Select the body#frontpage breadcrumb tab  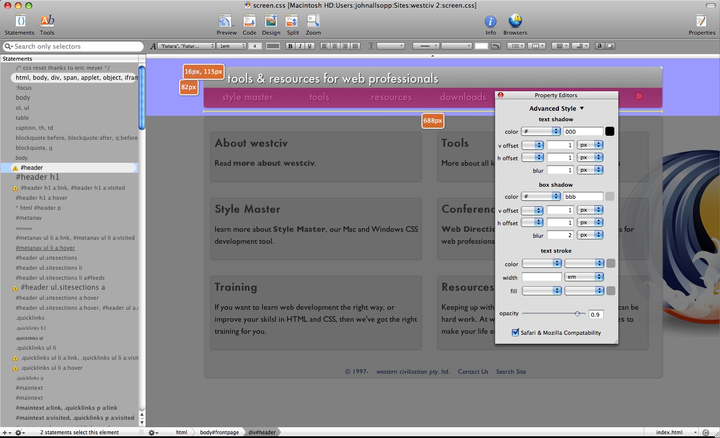coord(221,432)
